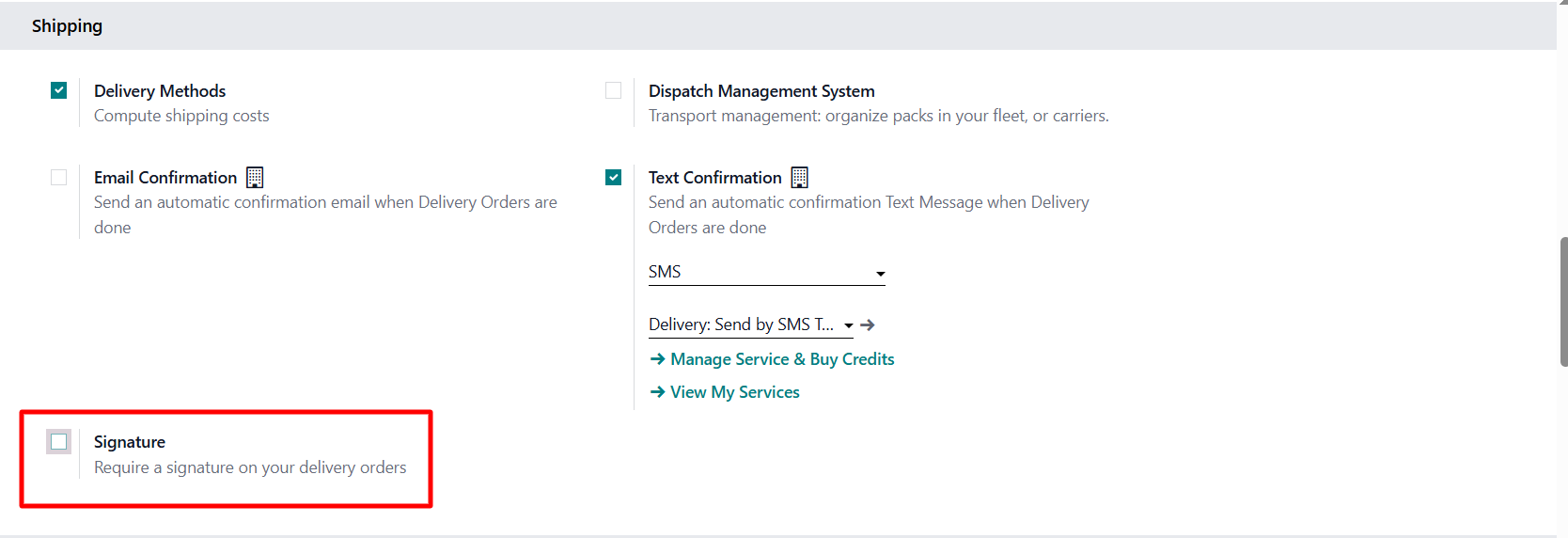
Task: Enable the Dispatch Management System checkbox
Action: [614, 90]
